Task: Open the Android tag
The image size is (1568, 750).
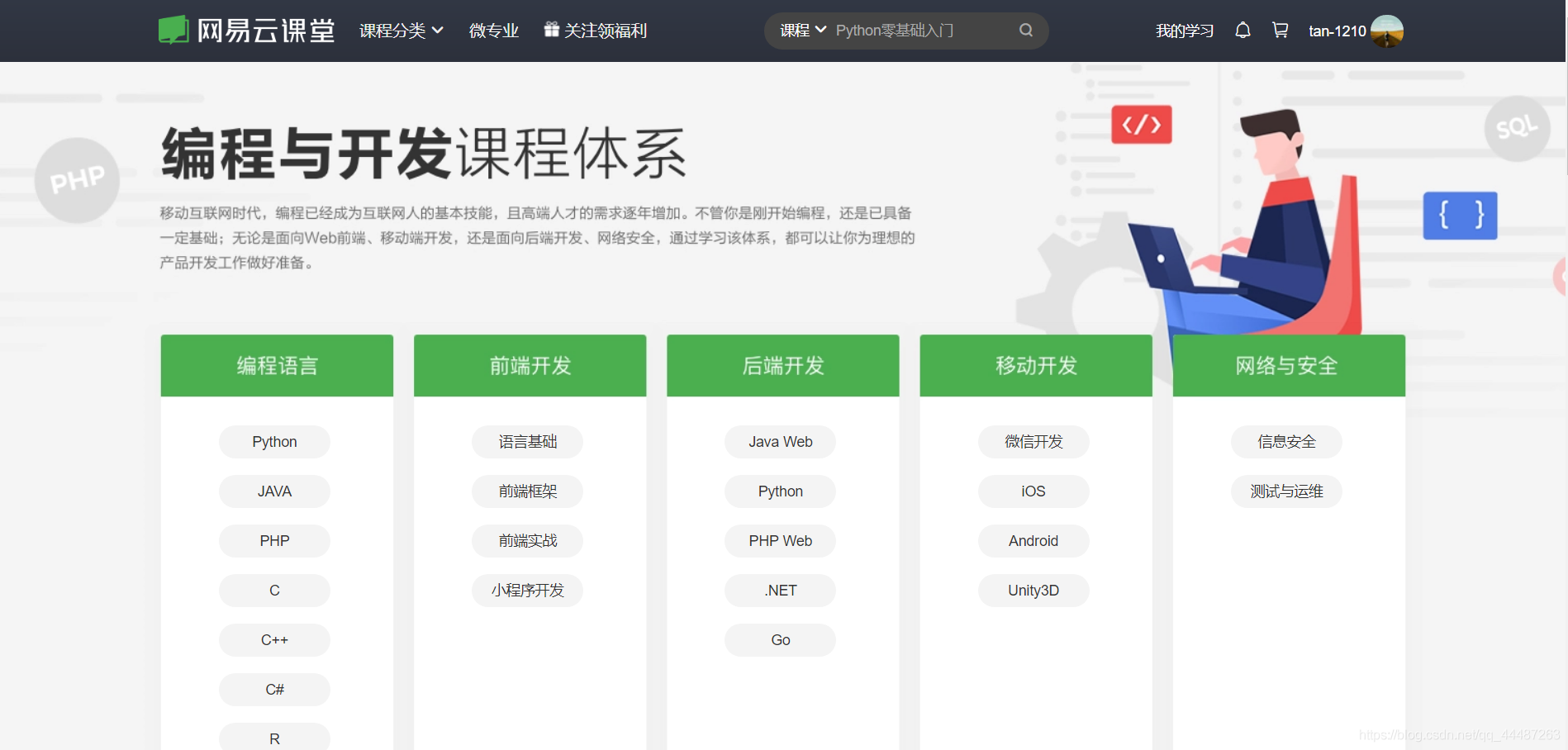Action: tap(1033, 541)
